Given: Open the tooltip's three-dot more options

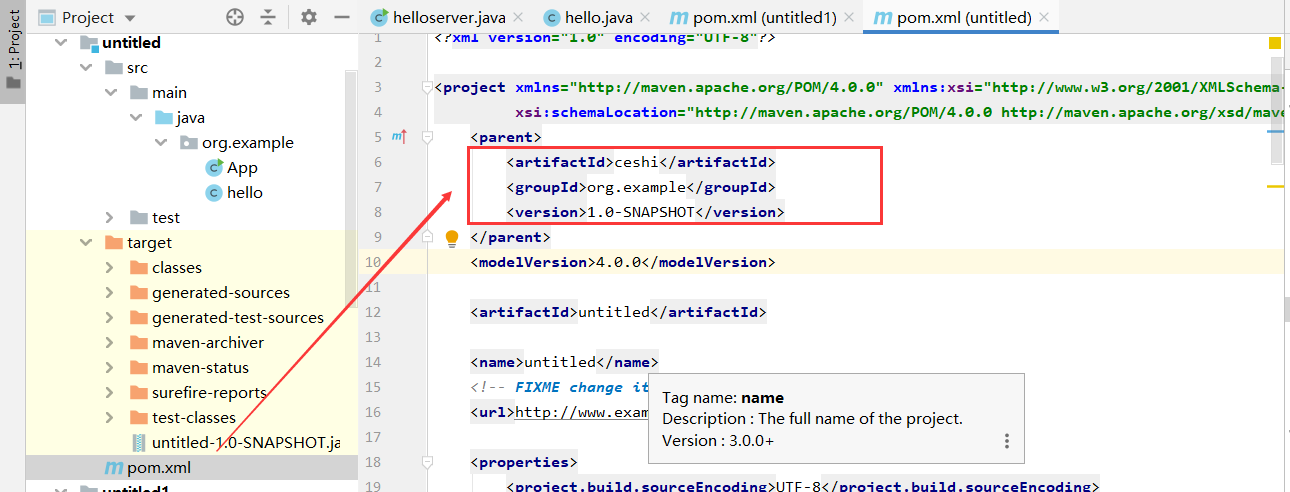Looking at the screenshot, I should (x=1007, y=441).
